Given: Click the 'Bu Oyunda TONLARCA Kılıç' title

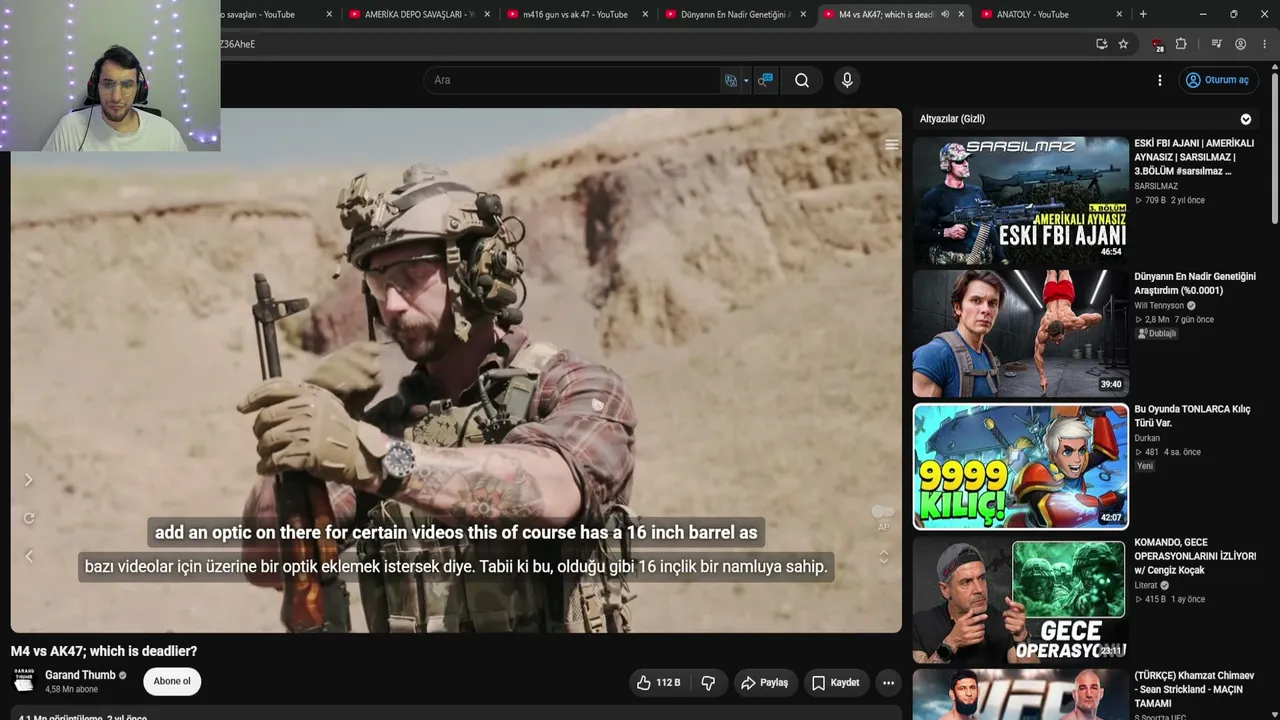Looking at the screenshot, I should click(1192, 416).
